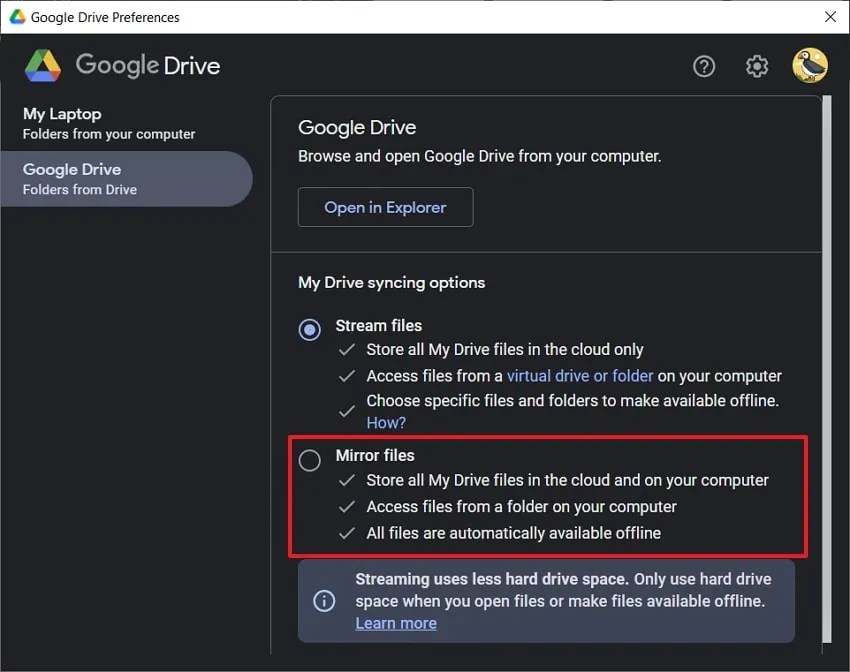Open Google Drive settings gear
Screen dimensions: 850x672
click(x=757, y=66)
